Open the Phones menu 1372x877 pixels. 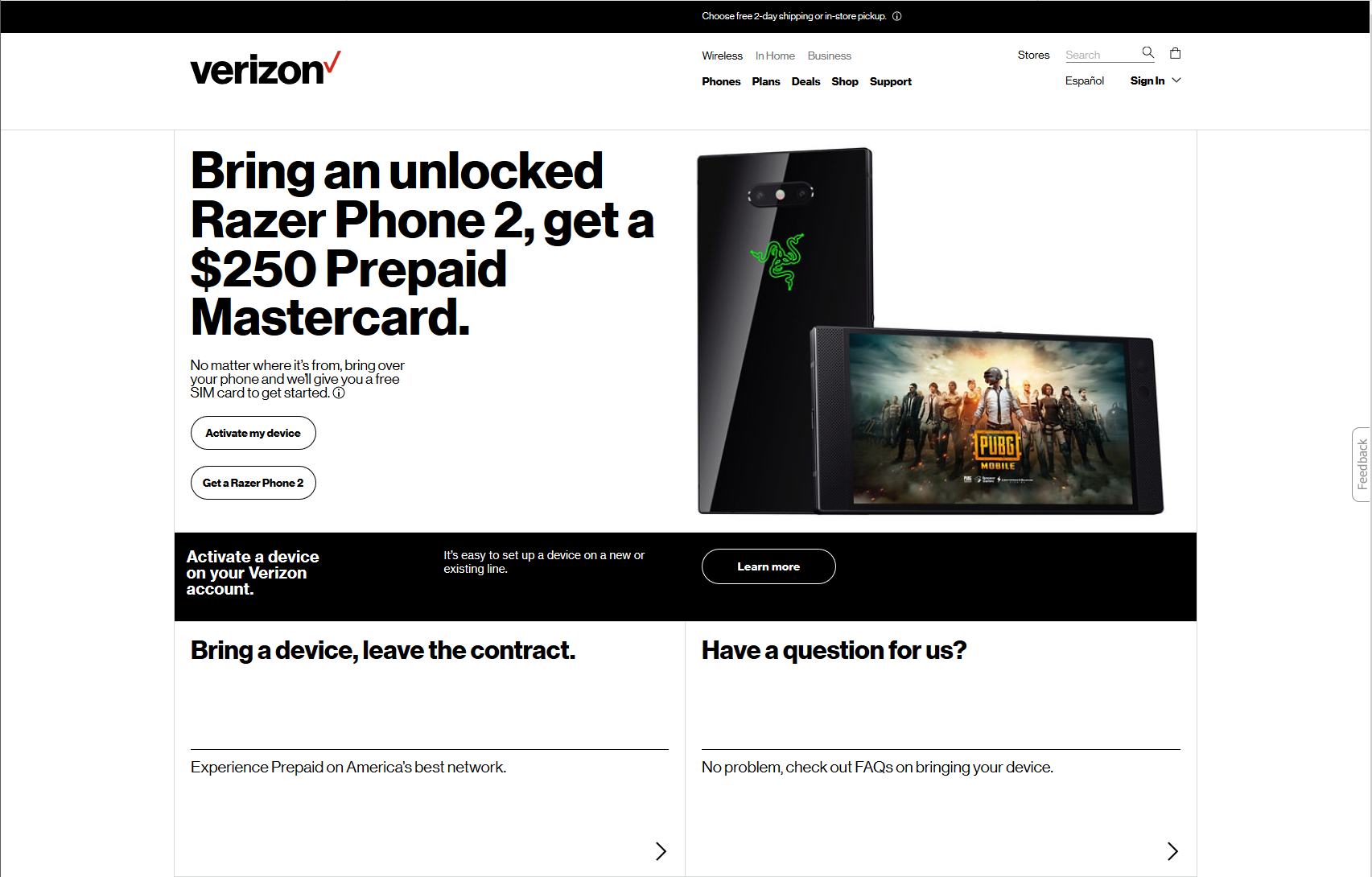click(721, 81)
